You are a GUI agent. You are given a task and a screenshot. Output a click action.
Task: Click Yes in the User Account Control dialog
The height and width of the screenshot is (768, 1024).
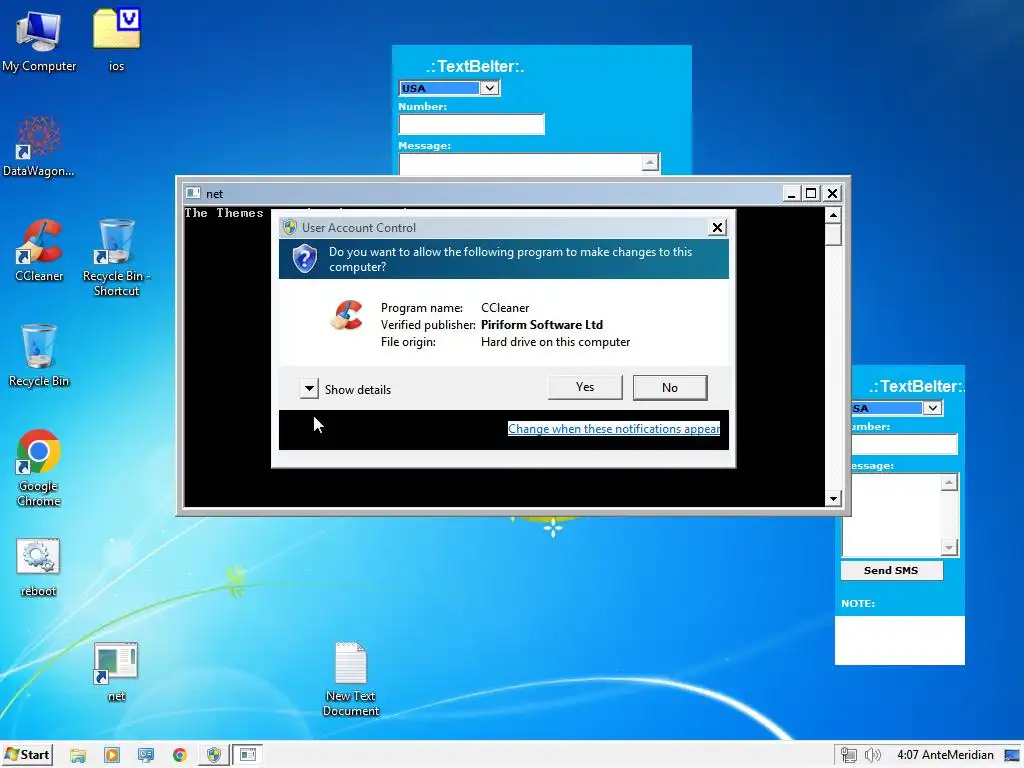(584, 387)
